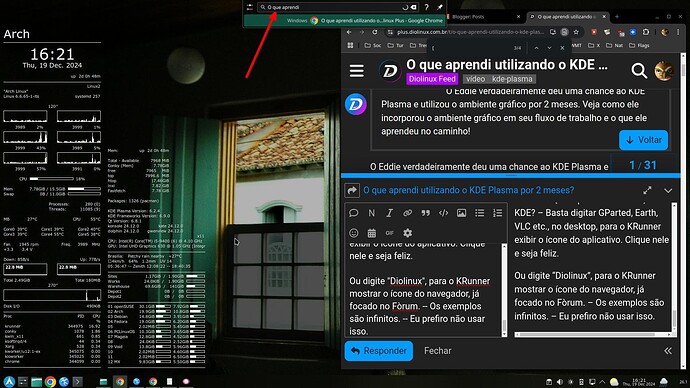Apply bold formatting (N) in composer
This screenshot has width=690, height=388.
371,213
